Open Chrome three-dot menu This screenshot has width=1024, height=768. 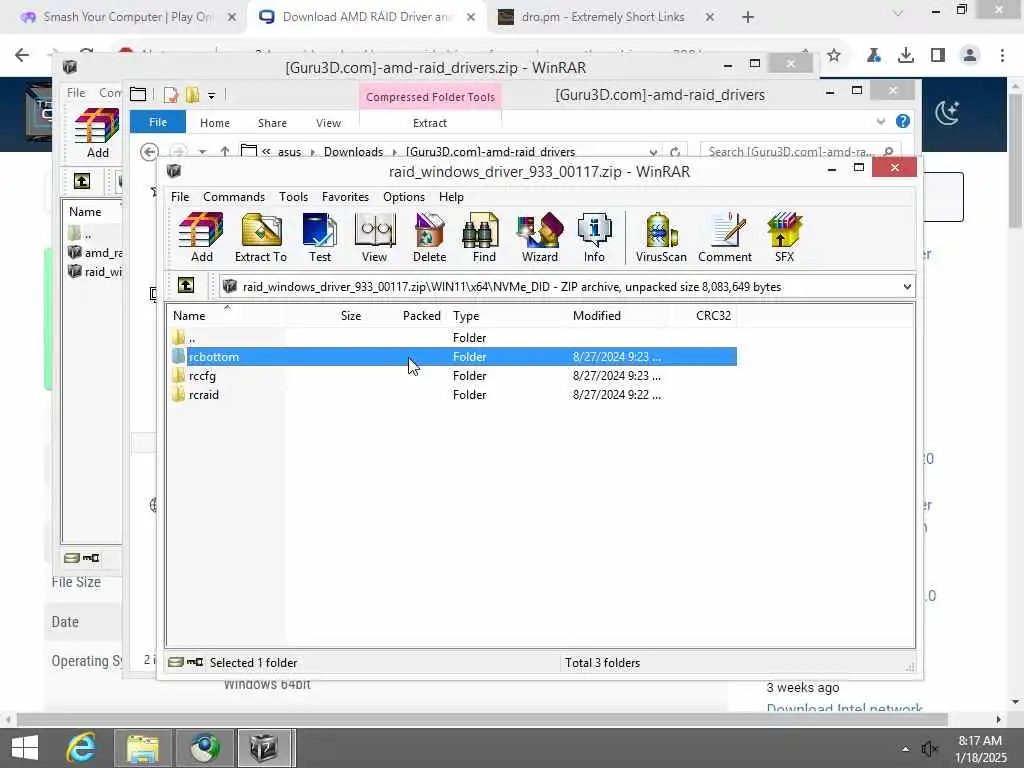pos(1002,56)
